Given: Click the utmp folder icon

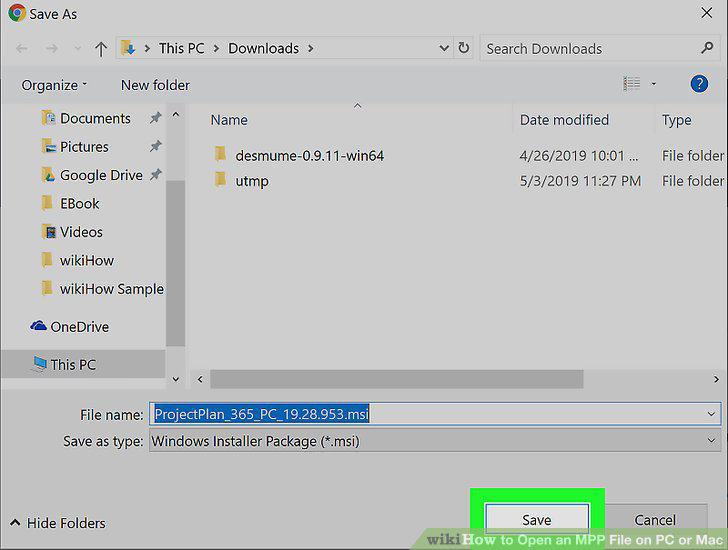Looking at the screenshot, I should [x=221, y=179].
